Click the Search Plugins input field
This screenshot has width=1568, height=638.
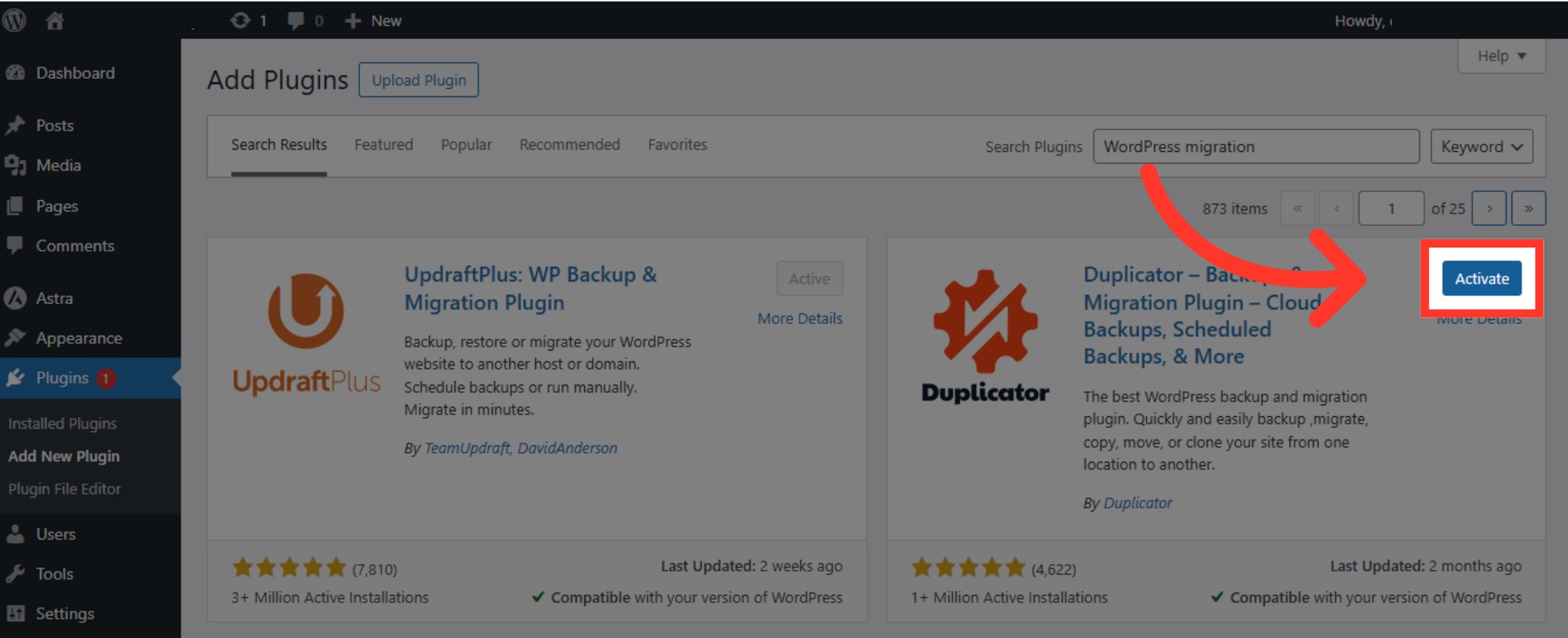1255,147
